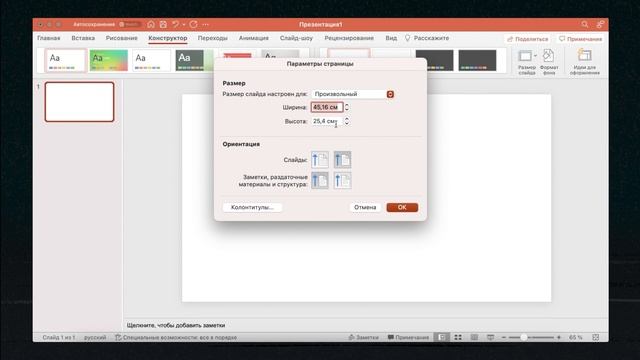Fit the slide to window icon
The width and height of the screenshot is (640, 360).
point(596,338)
